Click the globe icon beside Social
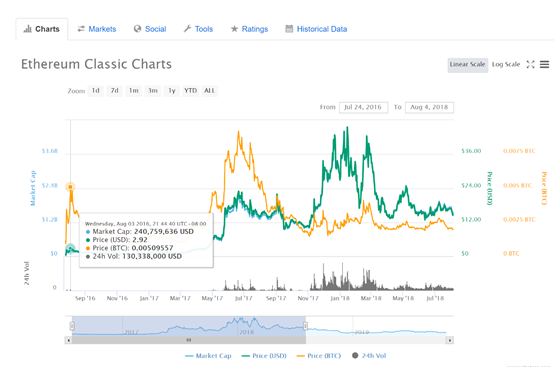 point(137,29)
